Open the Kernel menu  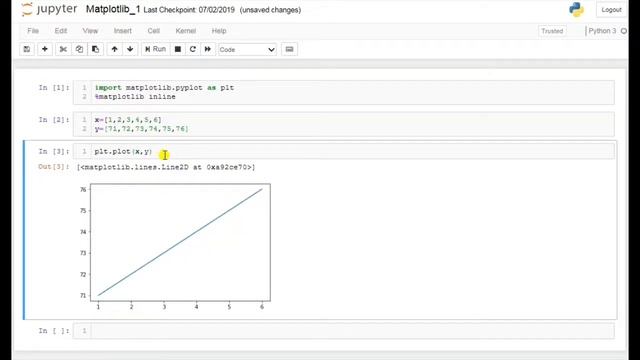(x=186, y=31)
